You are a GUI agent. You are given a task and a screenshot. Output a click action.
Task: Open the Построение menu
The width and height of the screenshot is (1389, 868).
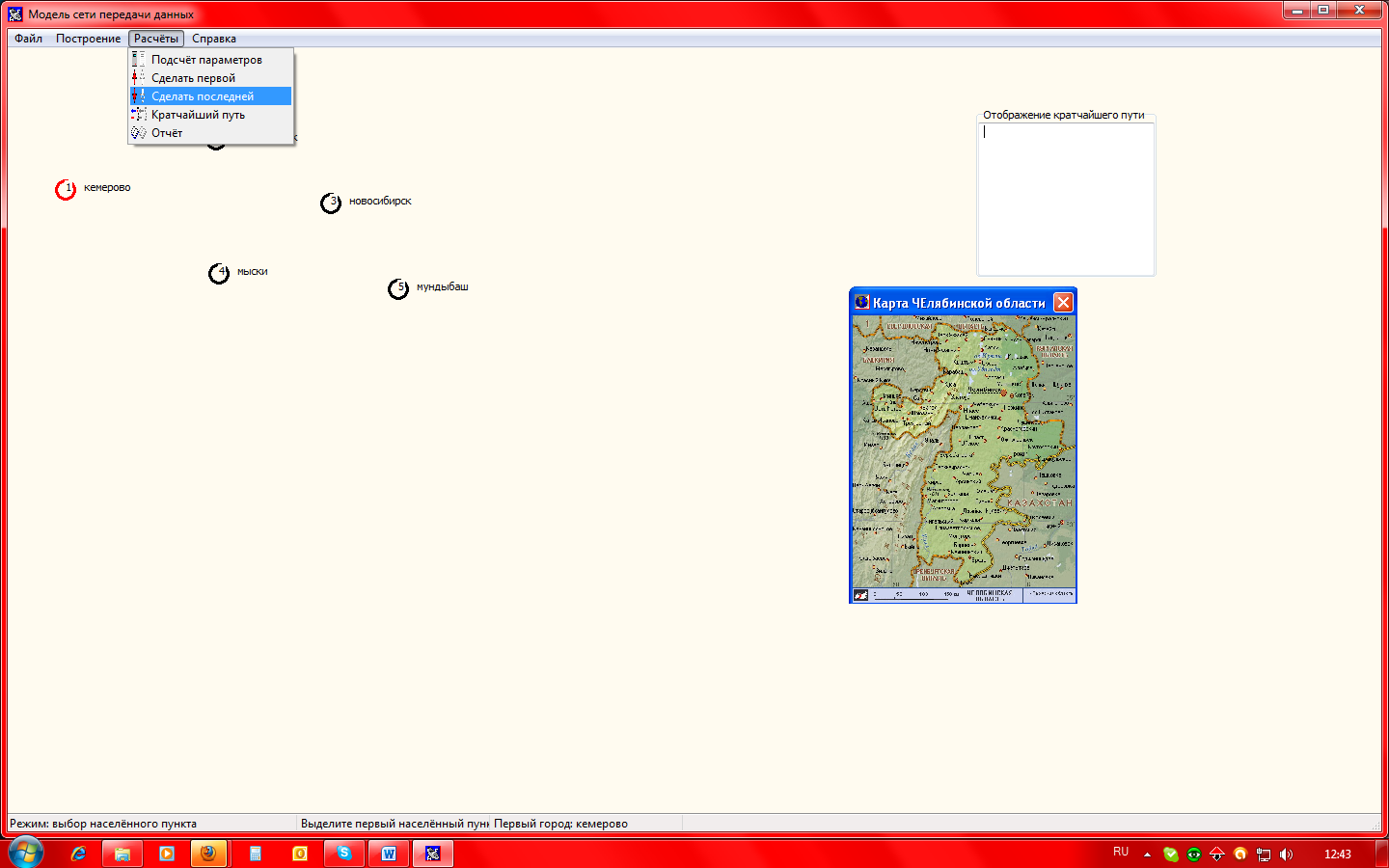coord(88,39)
